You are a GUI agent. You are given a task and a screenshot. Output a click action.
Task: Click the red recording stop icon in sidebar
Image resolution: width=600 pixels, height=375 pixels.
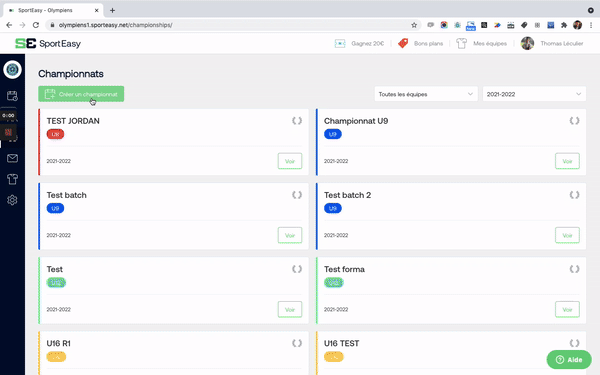[8, 132]
